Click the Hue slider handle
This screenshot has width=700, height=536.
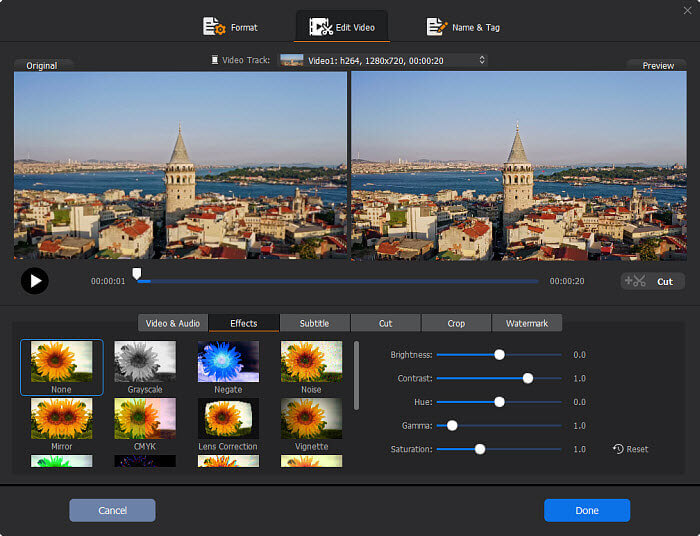[x=500, y=402]
